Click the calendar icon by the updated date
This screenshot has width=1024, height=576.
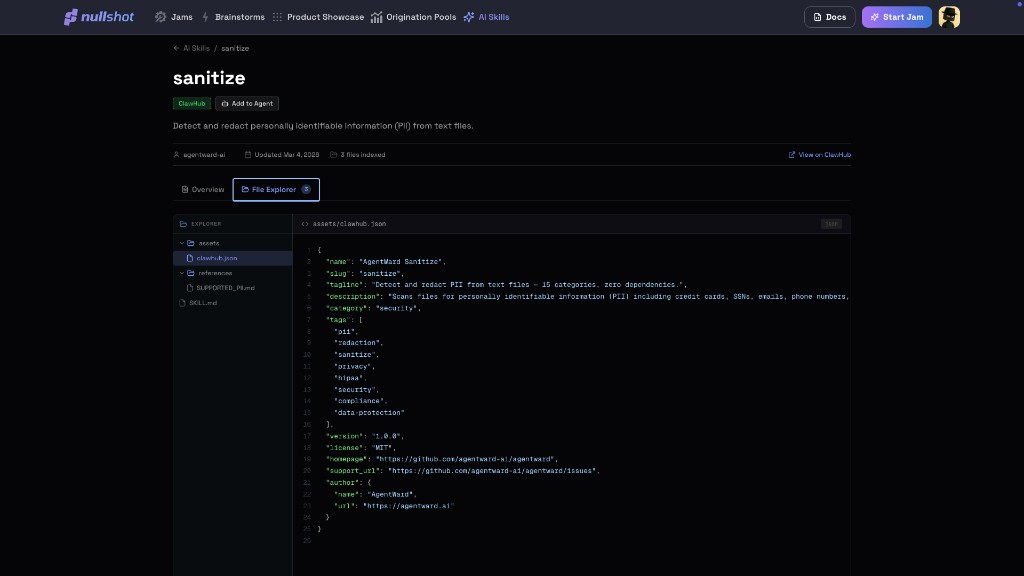click(x=248, y=155)
